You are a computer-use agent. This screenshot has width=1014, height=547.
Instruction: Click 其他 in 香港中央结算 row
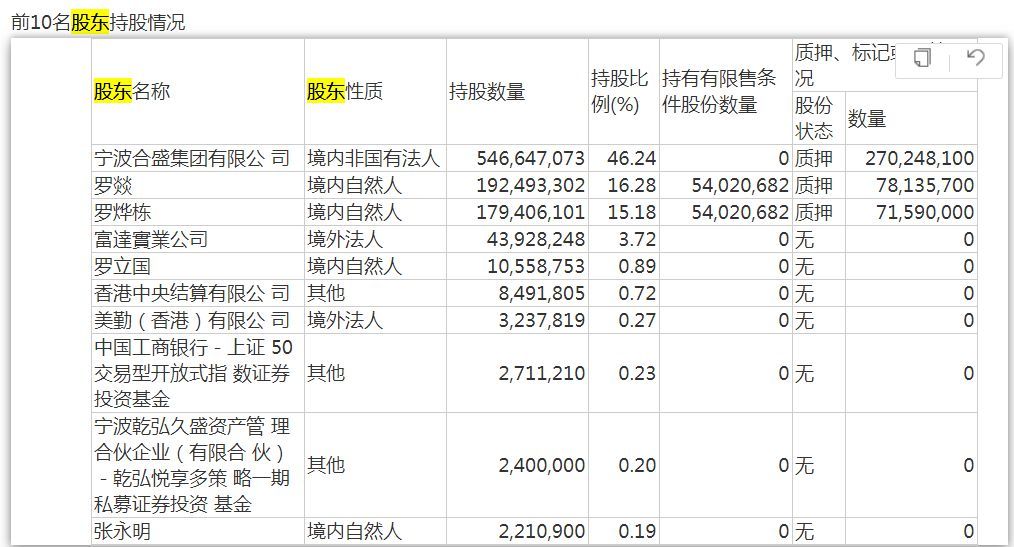(x=326, y=294)
